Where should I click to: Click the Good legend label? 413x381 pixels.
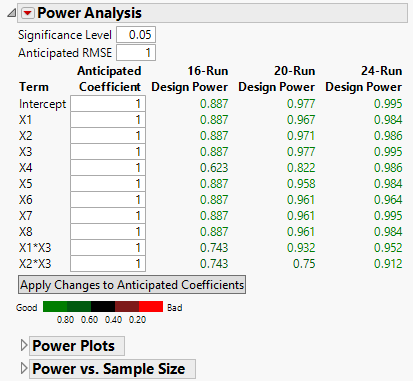(x=27, y=307)
